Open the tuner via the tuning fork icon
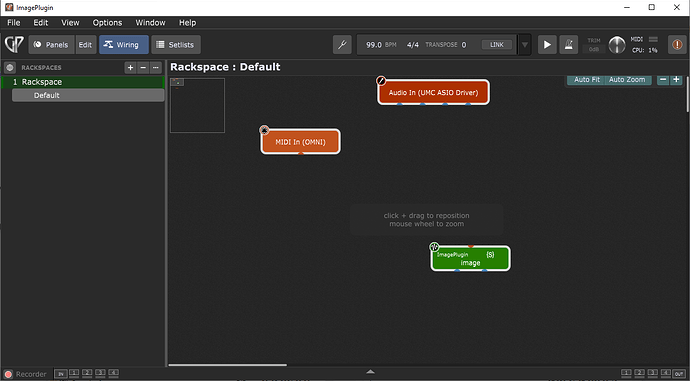Viewport: 690px width, 381px height. (342, 44)
